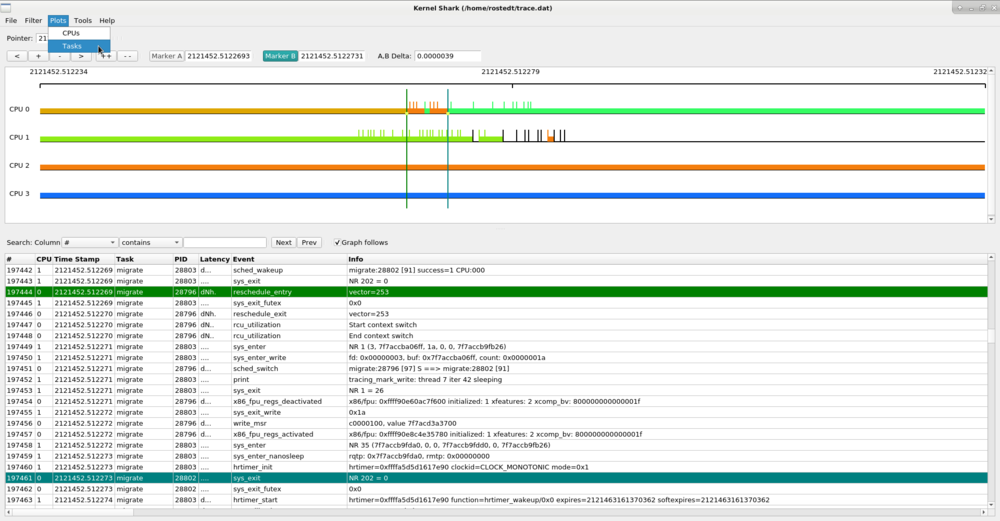
Task: Click the event list vertical scrollbar
Action: tap(991, 383)
